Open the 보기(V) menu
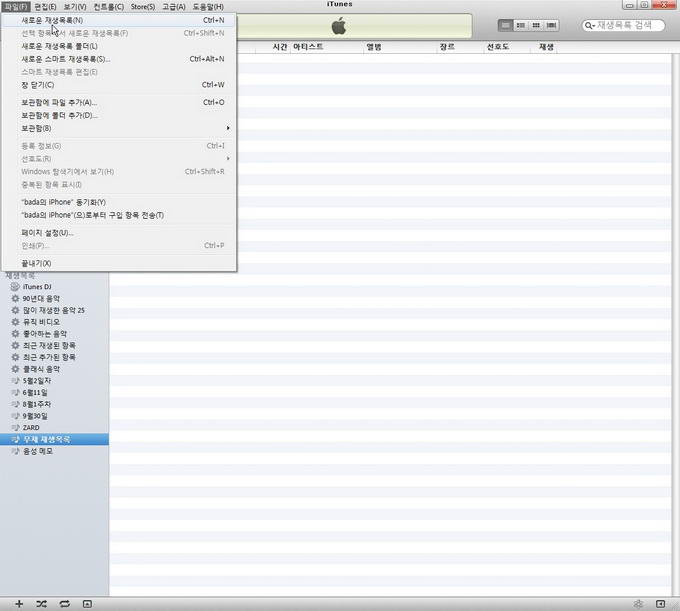 [x=75, y=7]
